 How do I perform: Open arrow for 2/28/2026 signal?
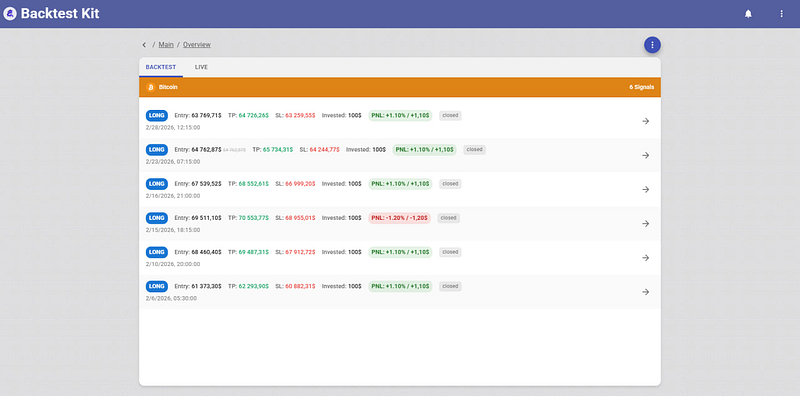click(x=645, y=121)
